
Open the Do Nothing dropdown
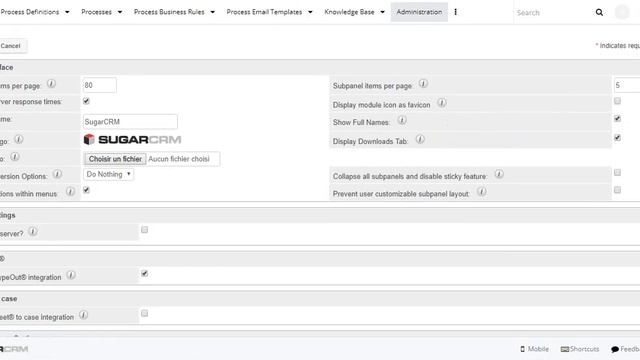[x=109, y=174]
